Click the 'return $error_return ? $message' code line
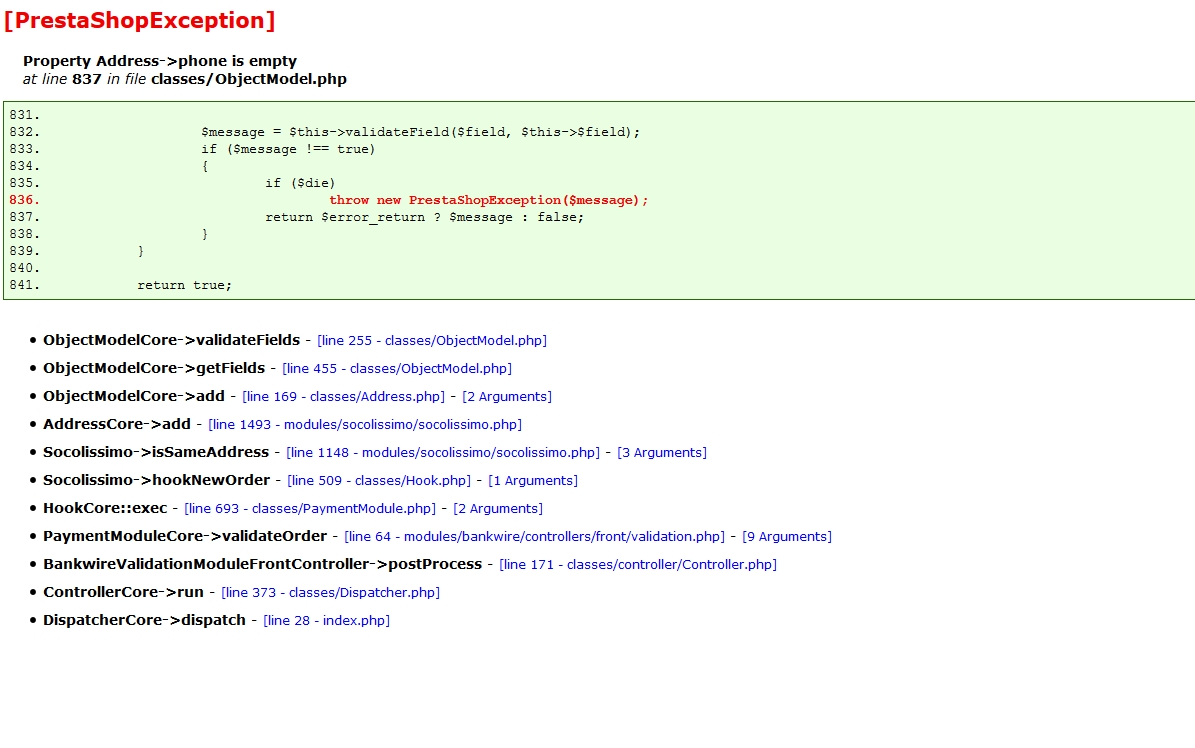This screenshot has width=1195, height=748. tap(424, 217)
